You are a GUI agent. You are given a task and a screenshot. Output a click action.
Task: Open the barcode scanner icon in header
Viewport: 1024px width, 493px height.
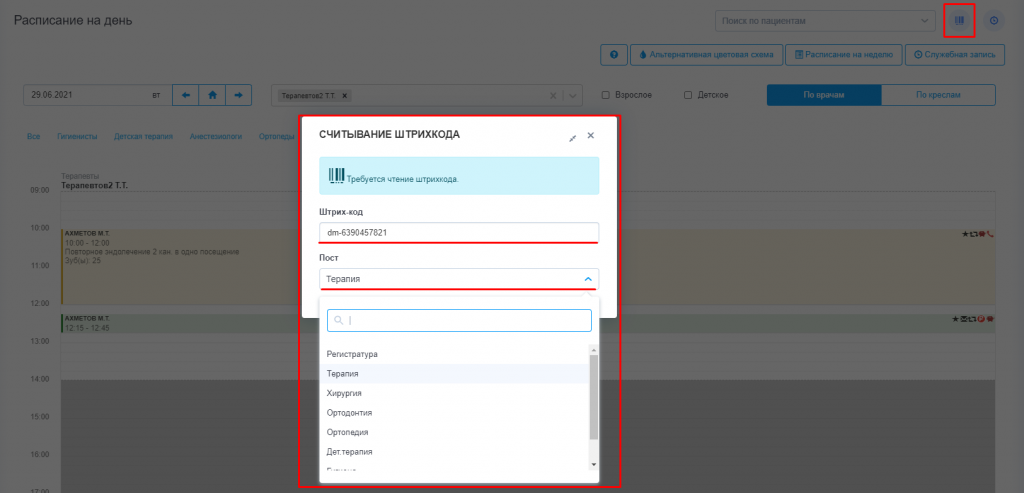click(959, 21)
